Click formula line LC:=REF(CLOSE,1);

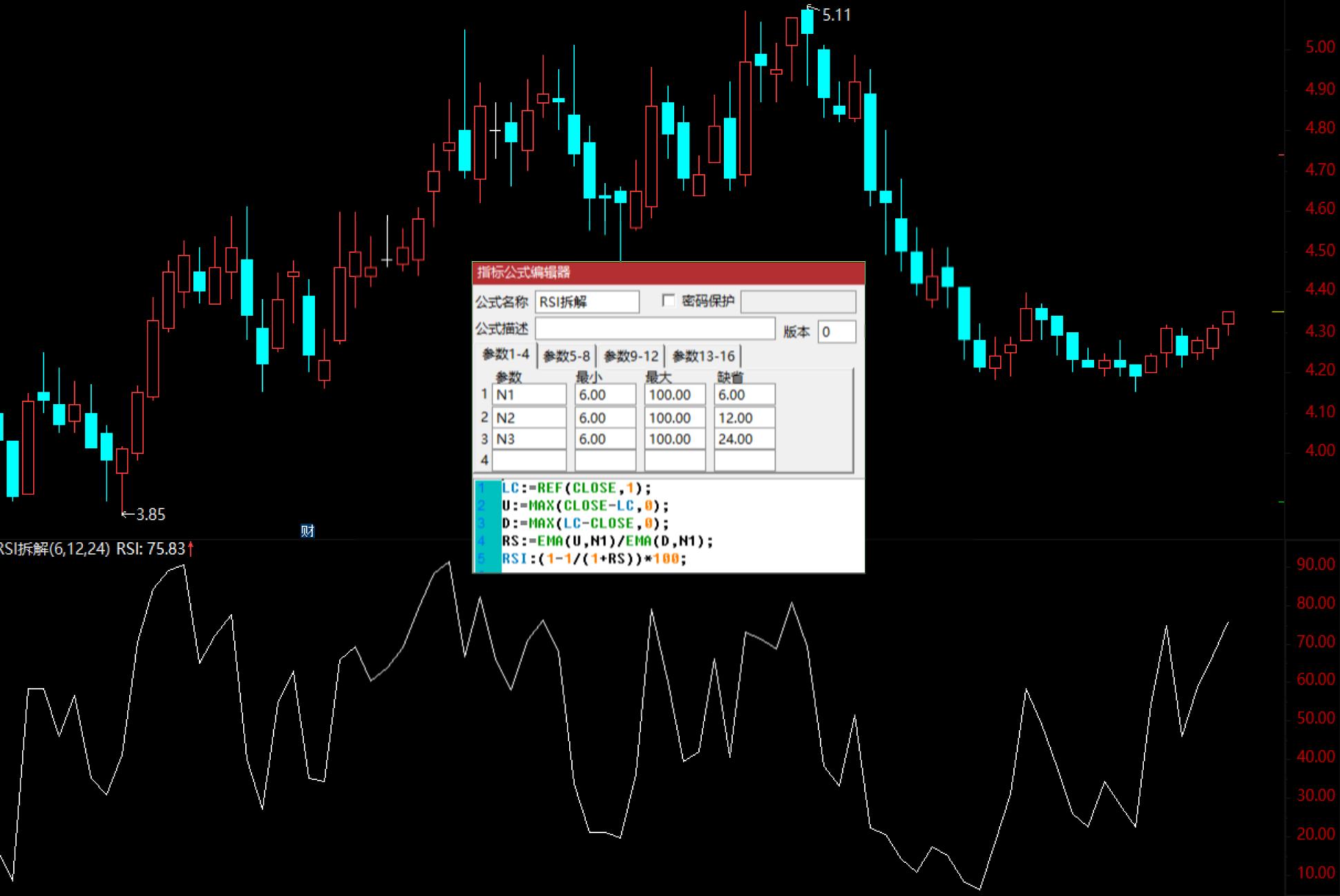tap(576, 488)
